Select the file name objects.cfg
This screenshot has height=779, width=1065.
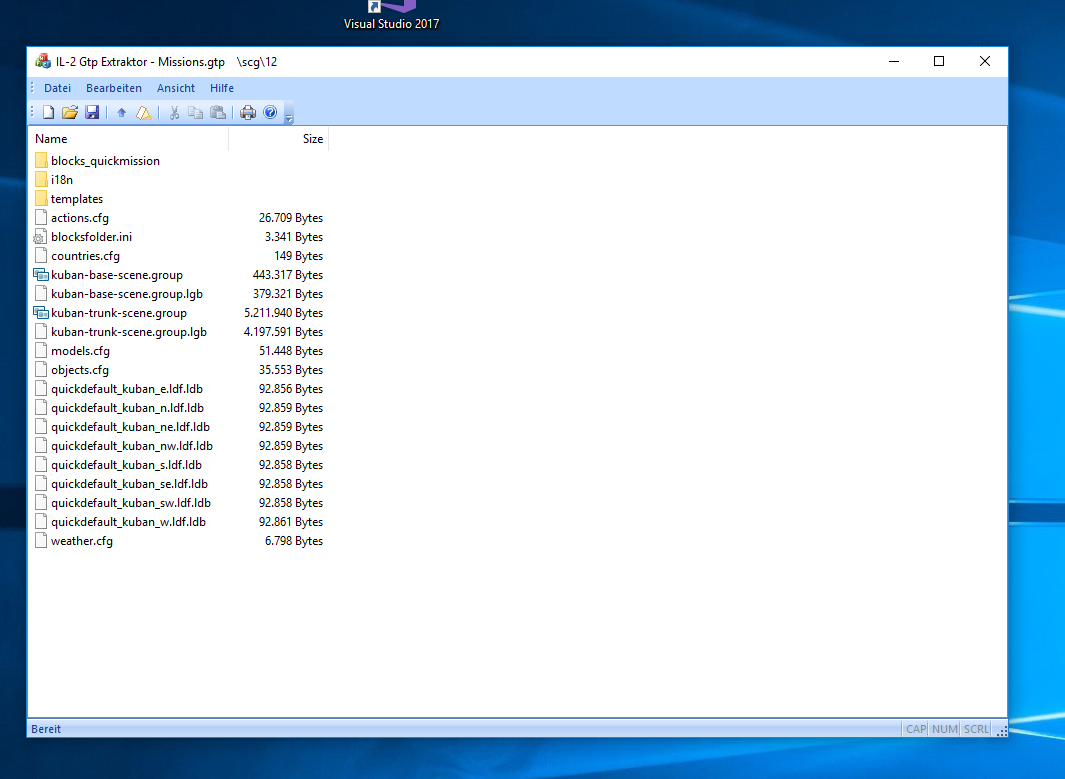(x=79, y=370)
